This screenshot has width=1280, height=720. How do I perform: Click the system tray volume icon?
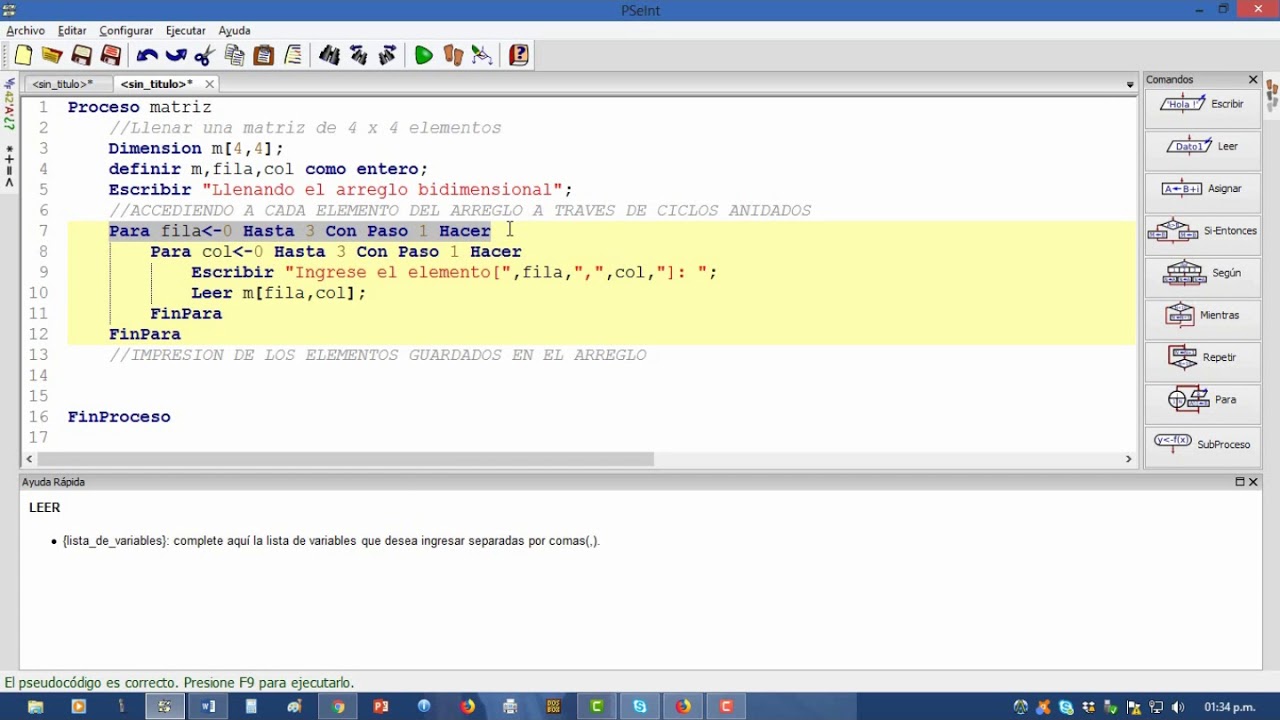pyautogui.click(x=1177, y=707)
